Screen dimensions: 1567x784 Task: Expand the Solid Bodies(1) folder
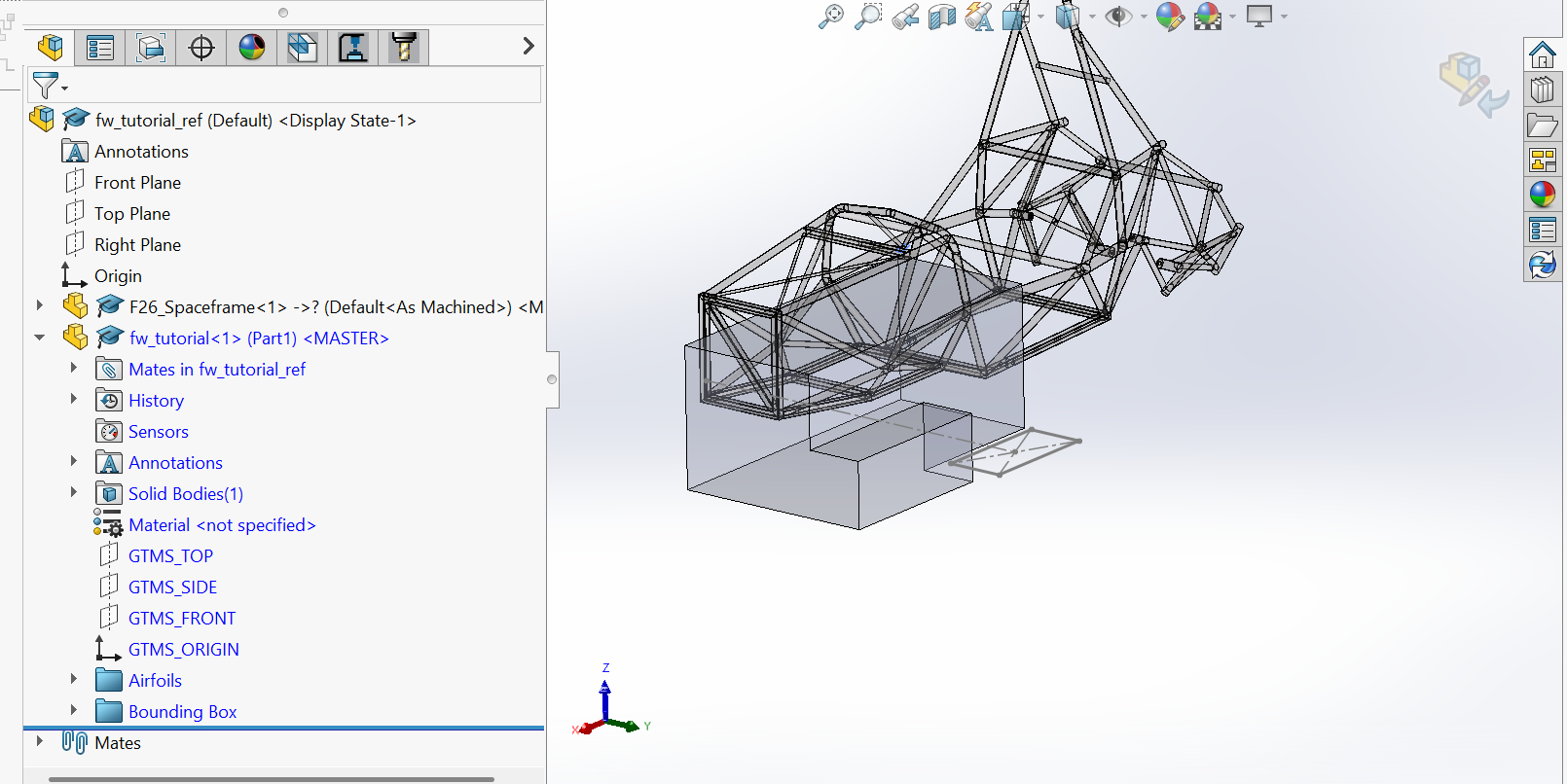click(x=74, y=493)
